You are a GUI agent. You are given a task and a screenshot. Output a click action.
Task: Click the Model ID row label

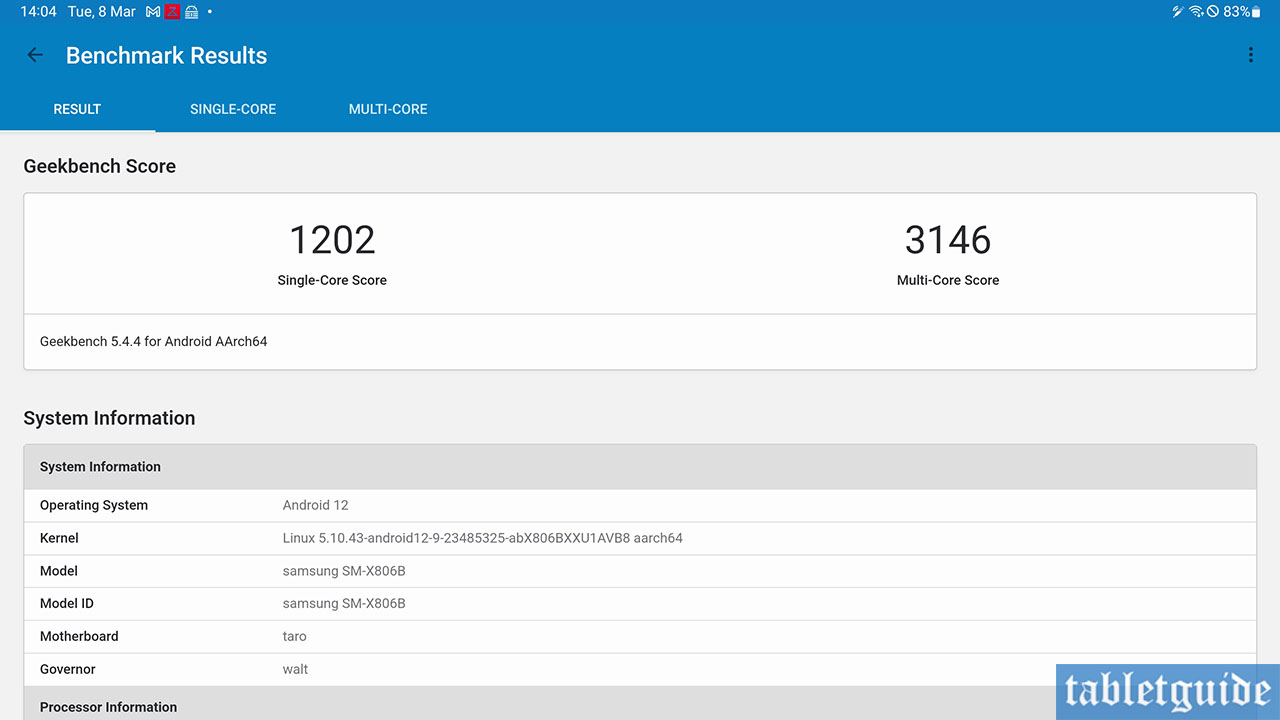coord(67,603)
